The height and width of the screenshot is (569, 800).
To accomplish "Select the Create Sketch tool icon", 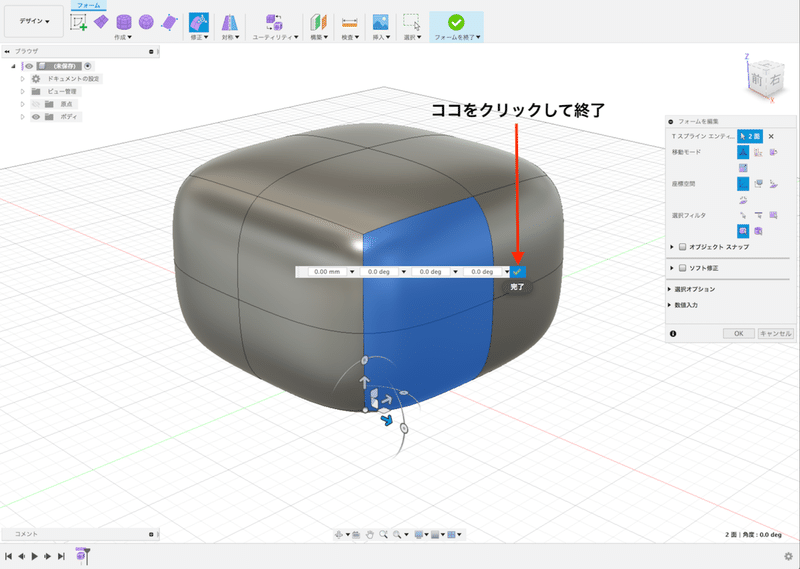I will click(x=78, y=22).
